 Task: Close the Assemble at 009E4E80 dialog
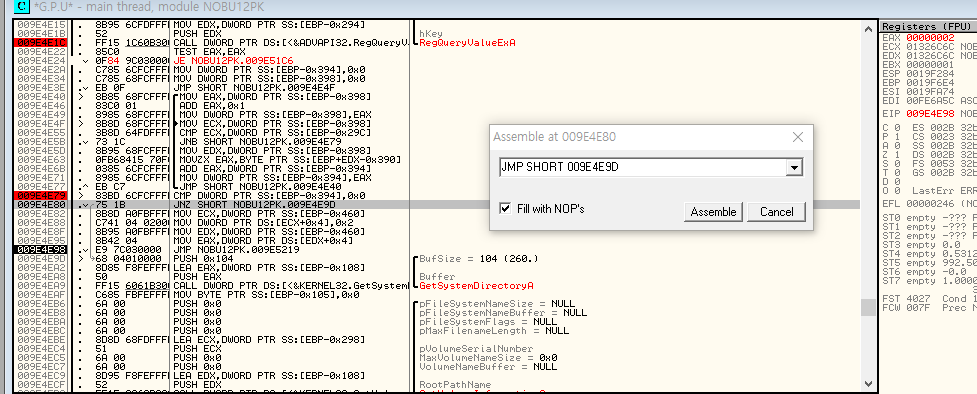pos(798,137)
